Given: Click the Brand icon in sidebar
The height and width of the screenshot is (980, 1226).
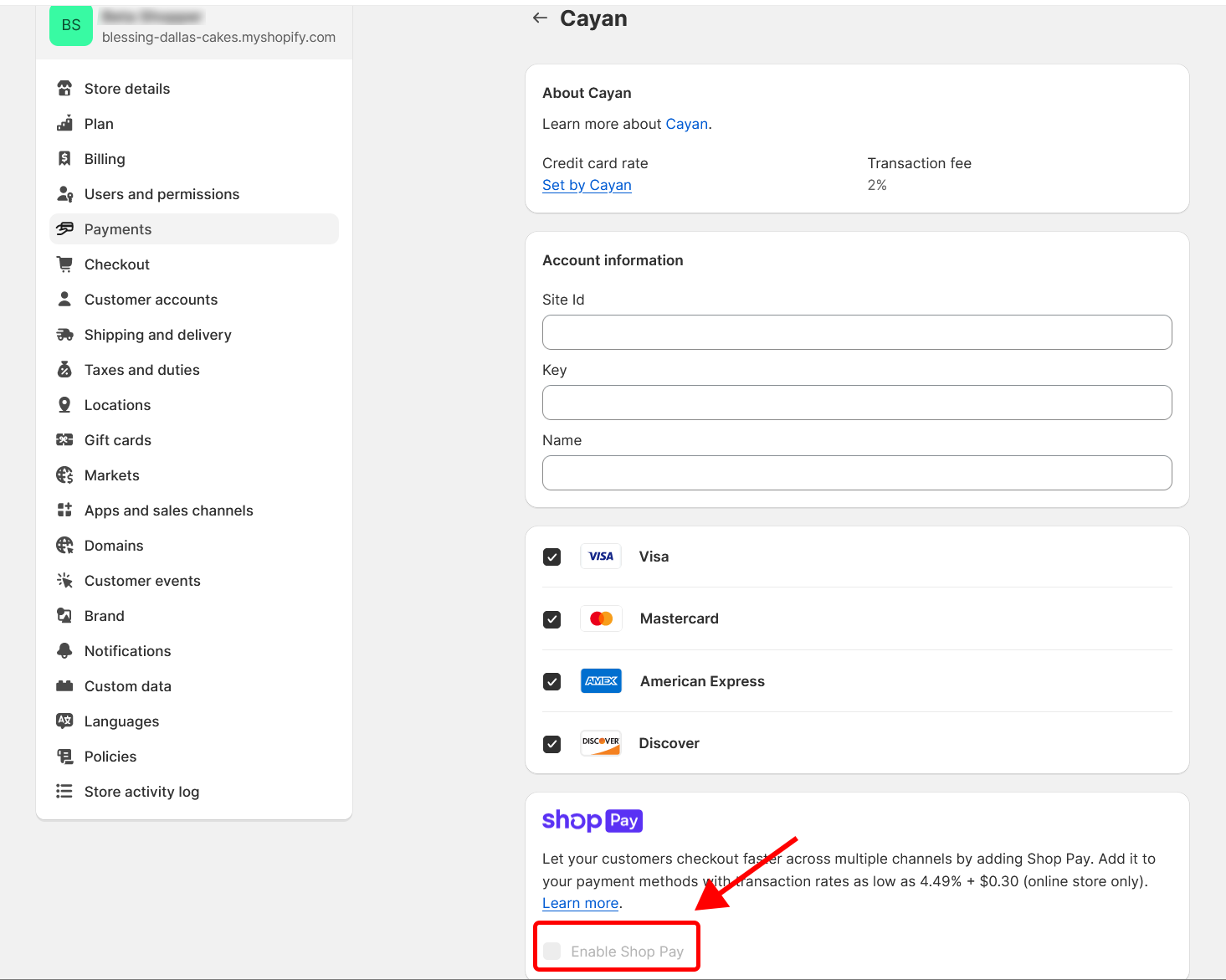Looking at the screenshot, I should coord(64,616).
